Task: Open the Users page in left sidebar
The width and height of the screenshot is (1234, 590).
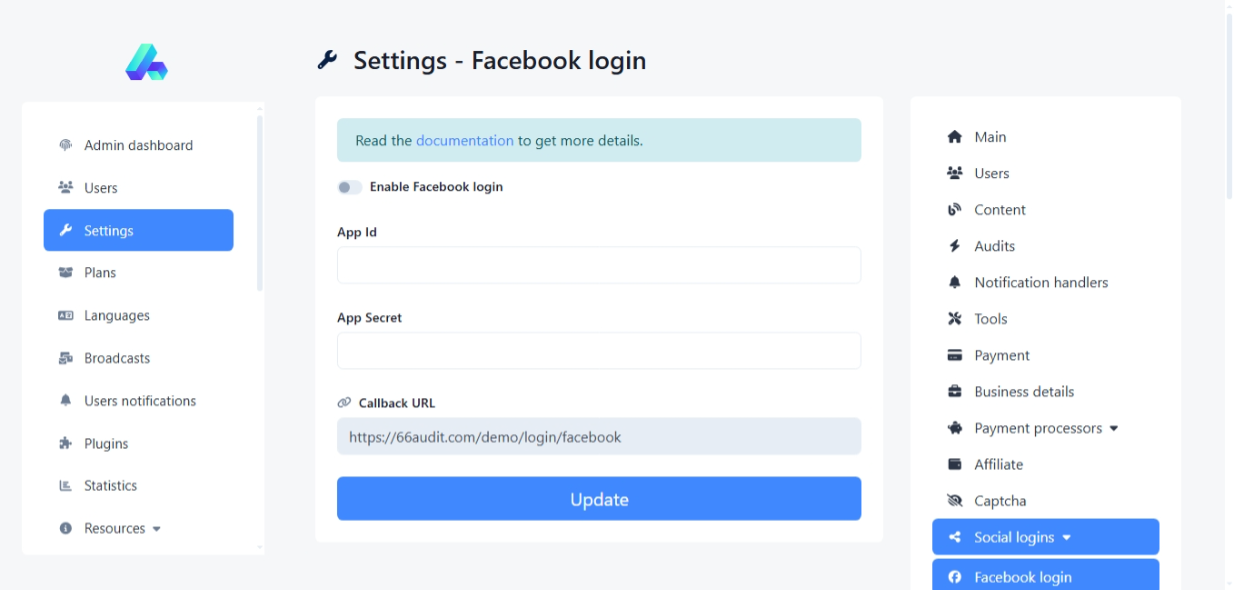Action: click(100, 188)
